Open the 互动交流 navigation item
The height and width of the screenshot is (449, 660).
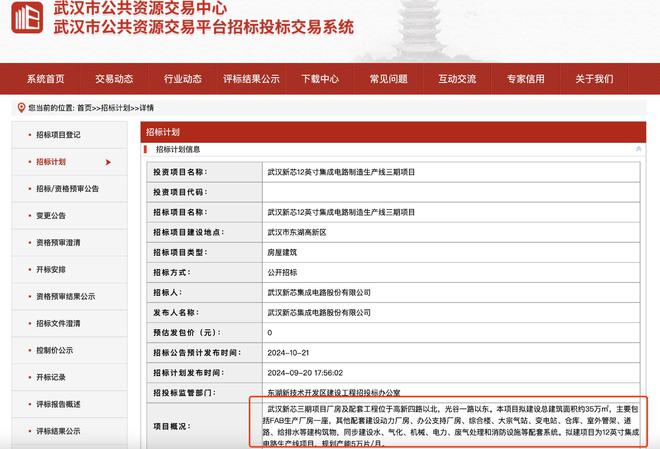[x=457, y=79]
